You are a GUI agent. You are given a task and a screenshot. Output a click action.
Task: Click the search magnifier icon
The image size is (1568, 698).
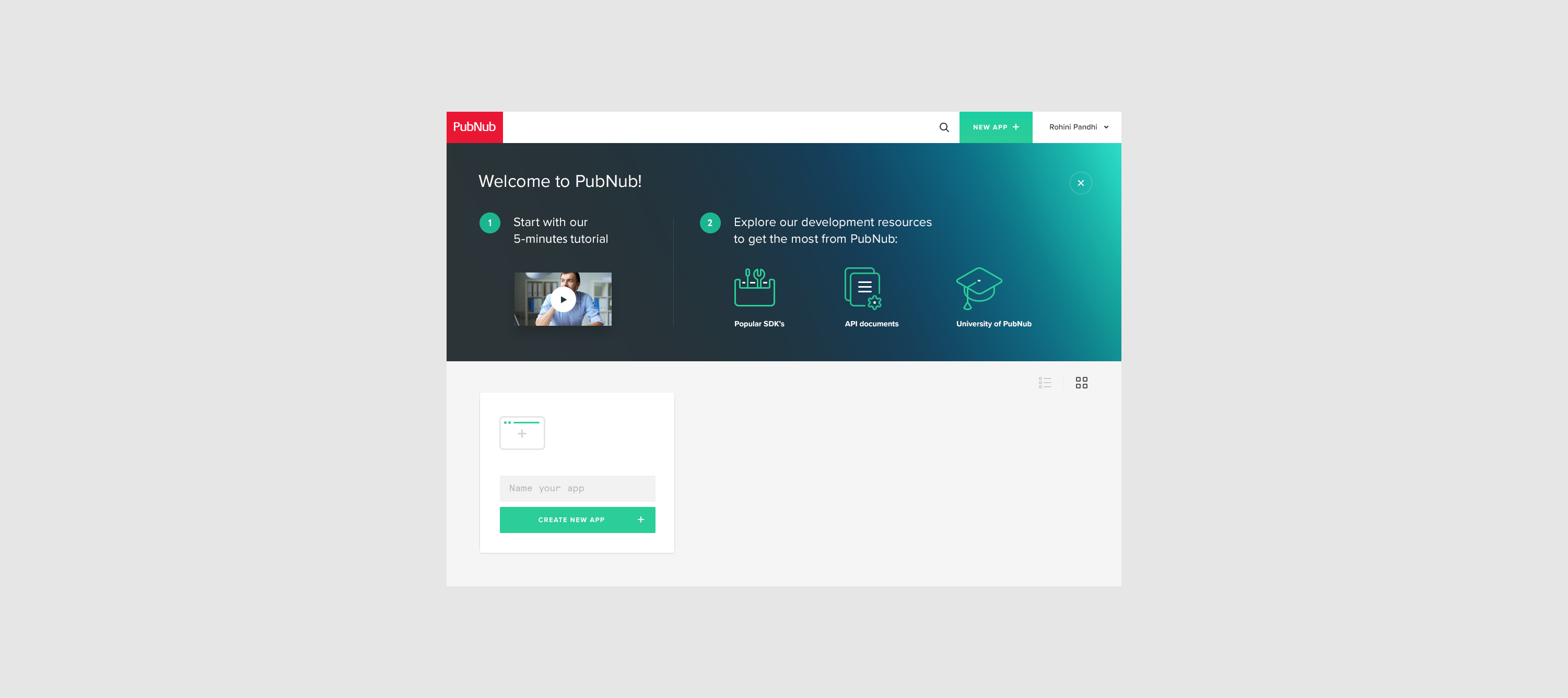tap(943, 127)
